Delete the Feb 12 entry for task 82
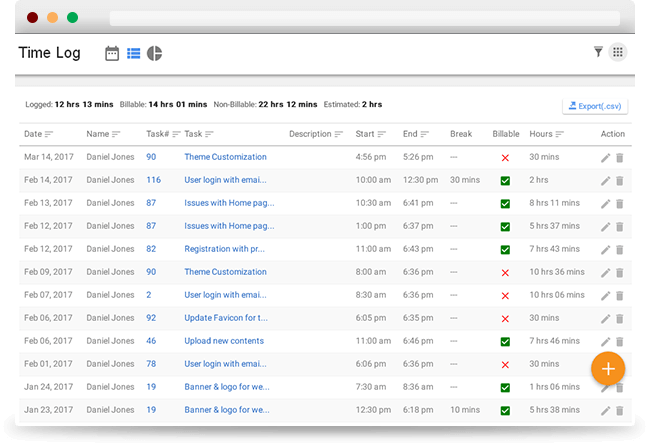Screen dimensions: 649x446 point(620,249)
